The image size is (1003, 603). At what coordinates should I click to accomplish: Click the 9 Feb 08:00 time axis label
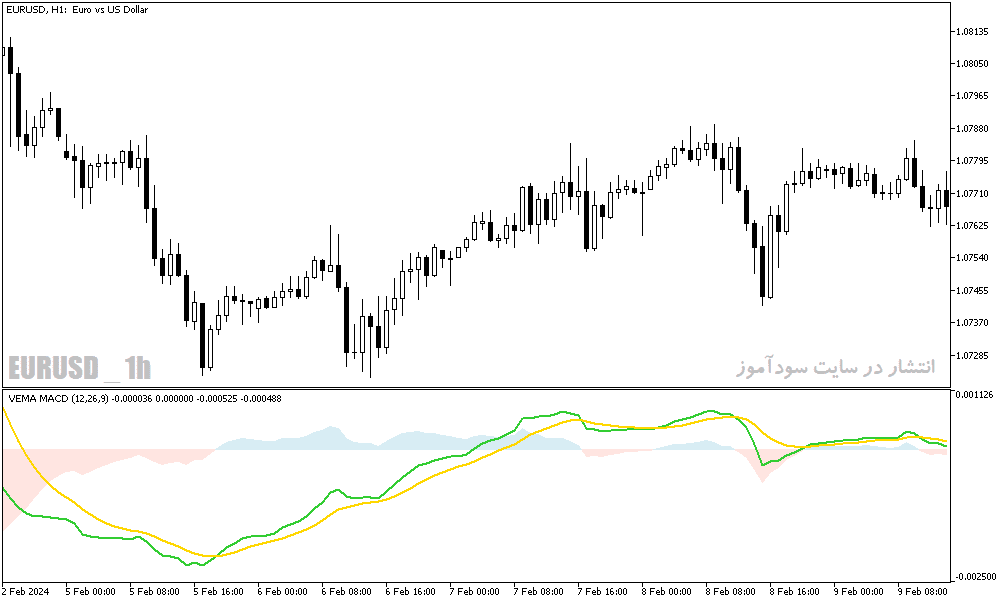pyautogui.click(x=922, y=591)
